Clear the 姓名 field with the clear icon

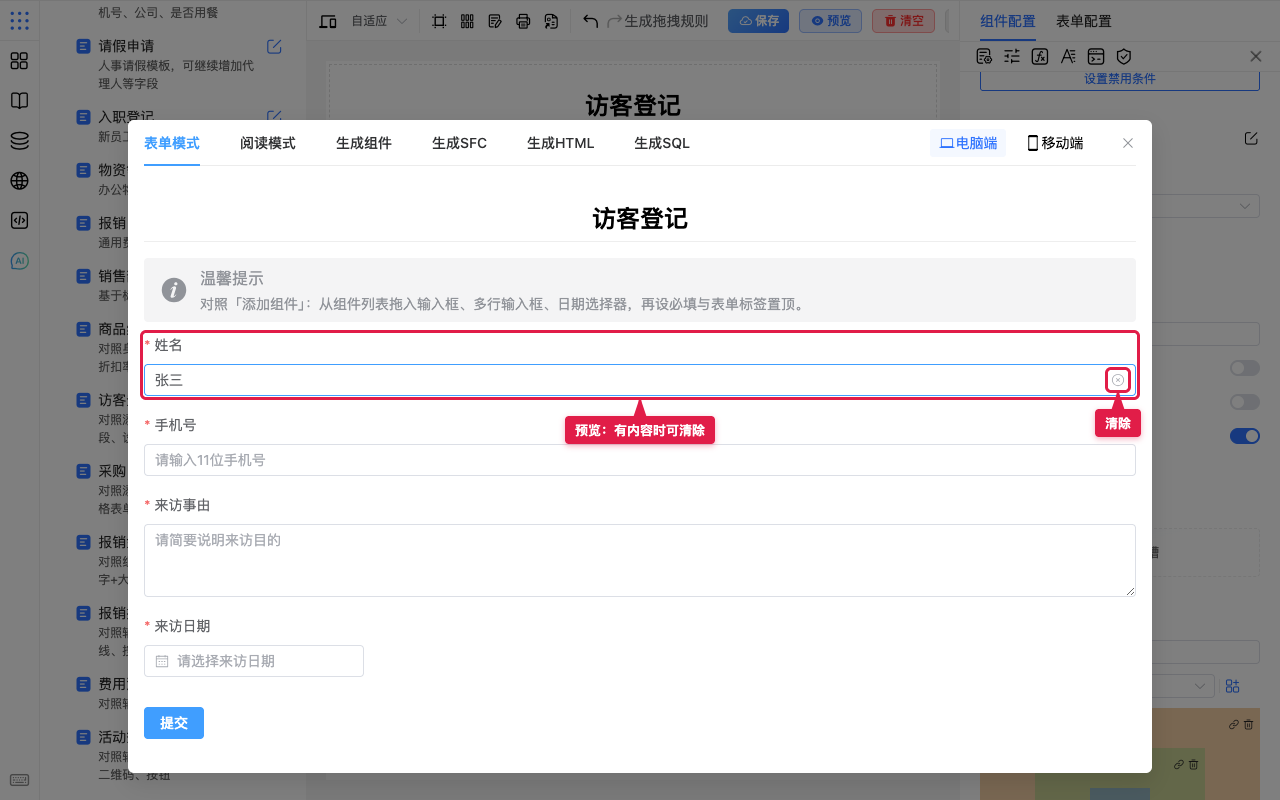[x=1118, y=380]
